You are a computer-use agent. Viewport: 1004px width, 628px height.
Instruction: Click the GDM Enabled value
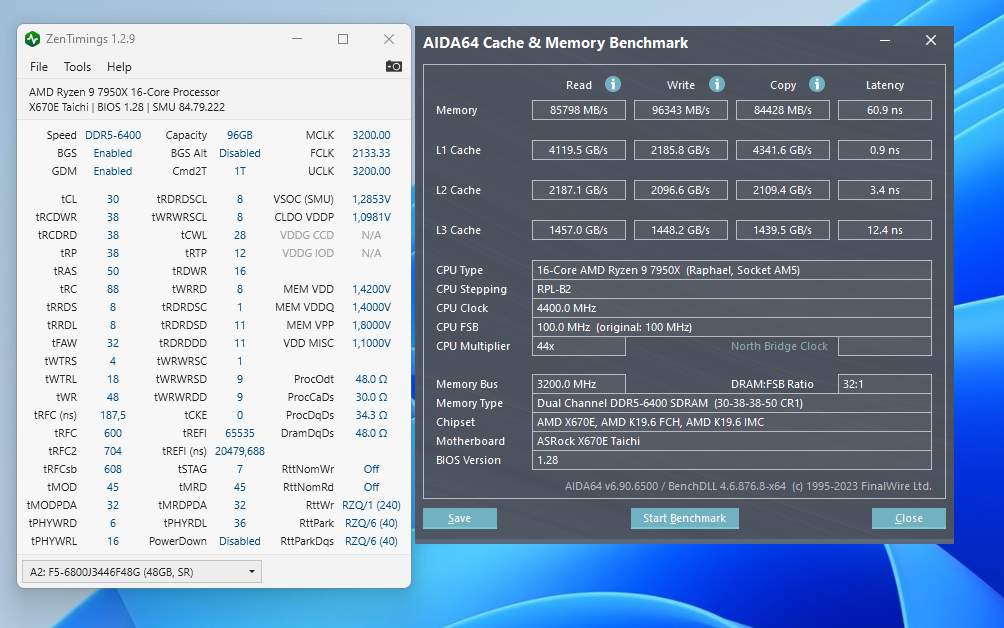coord(113,171)
